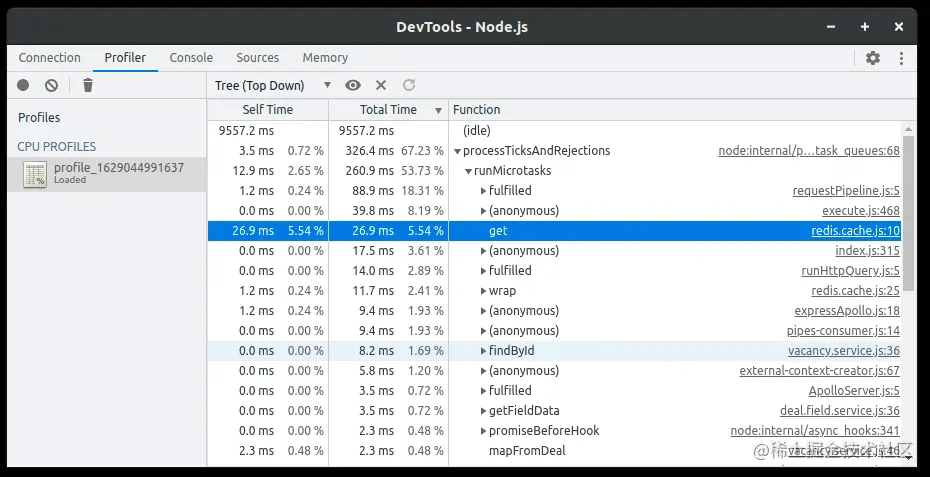This screenshot has width=930, height=477.
Task: Open the three-dot customize menu
Action: click(902, 58)
